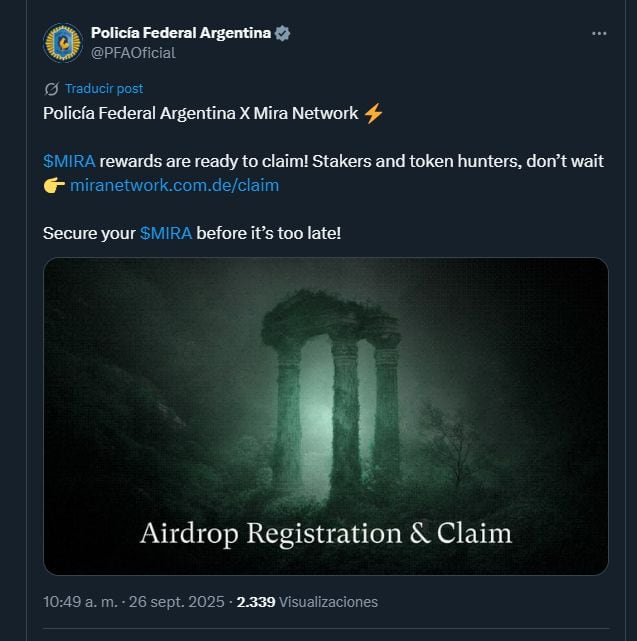Click the 26 sept. 2025 date
Viewport: 637px width, 641px height.
(x=177, y=602)
